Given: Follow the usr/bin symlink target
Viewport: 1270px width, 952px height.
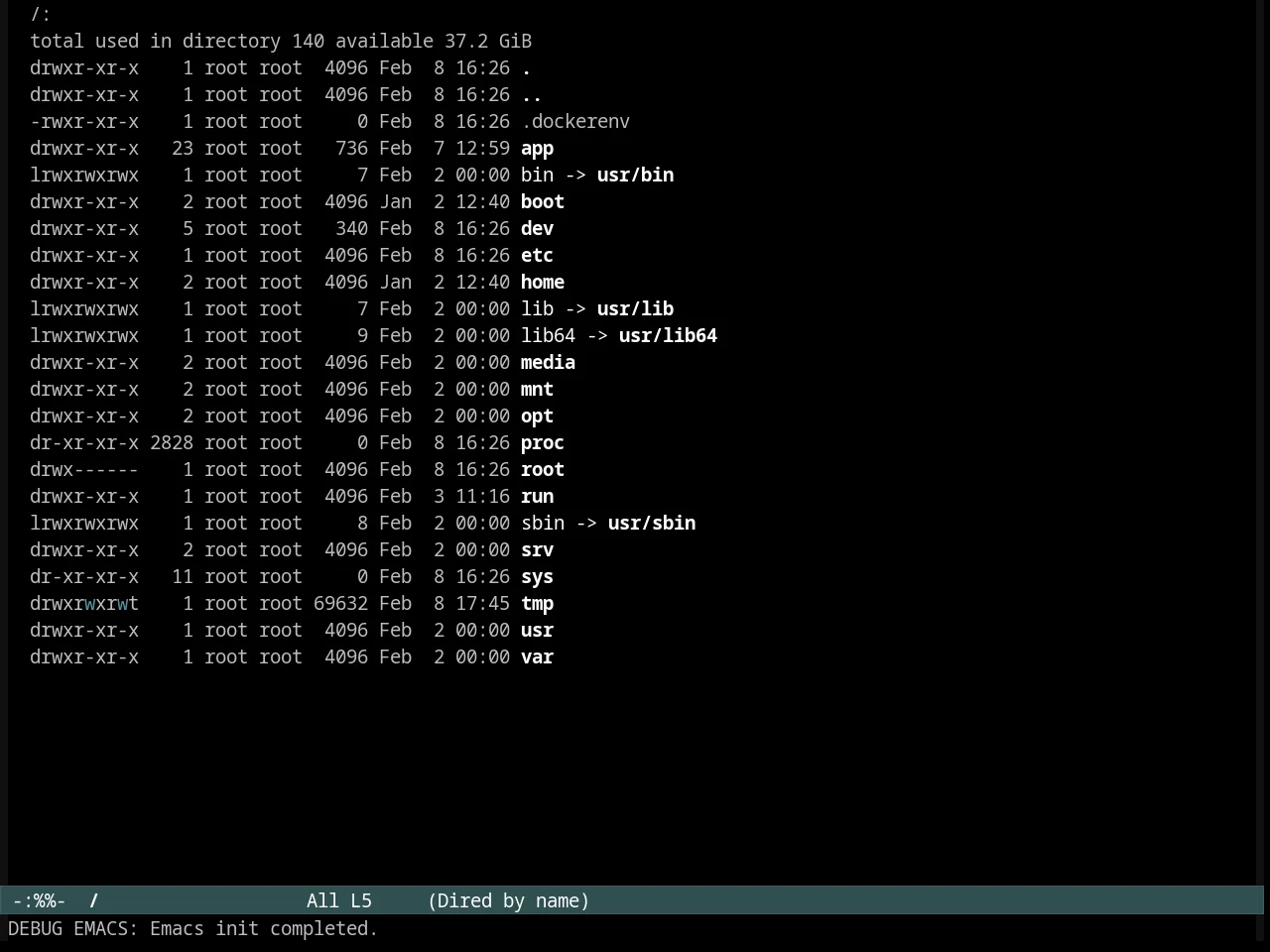Looking at the screenshot, I should pos(635,176).
